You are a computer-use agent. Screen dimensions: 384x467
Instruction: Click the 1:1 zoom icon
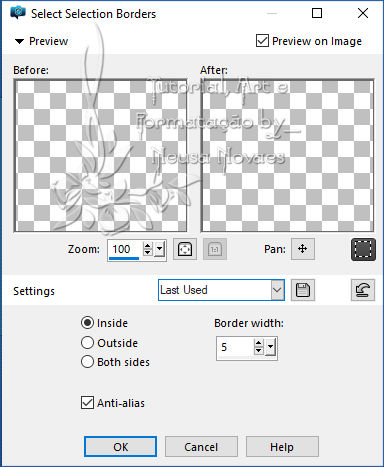(x=215, y=249)
